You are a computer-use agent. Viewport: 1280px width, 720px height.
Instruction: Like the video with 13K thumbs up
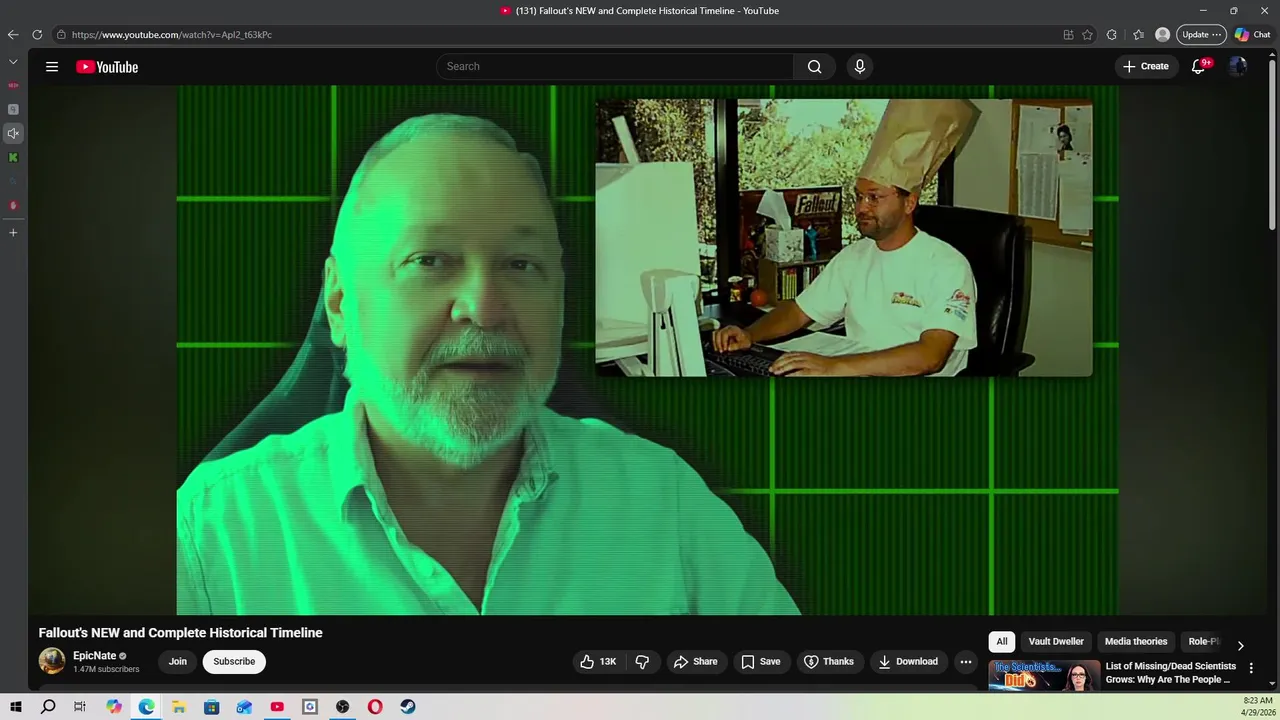[598, 661]
